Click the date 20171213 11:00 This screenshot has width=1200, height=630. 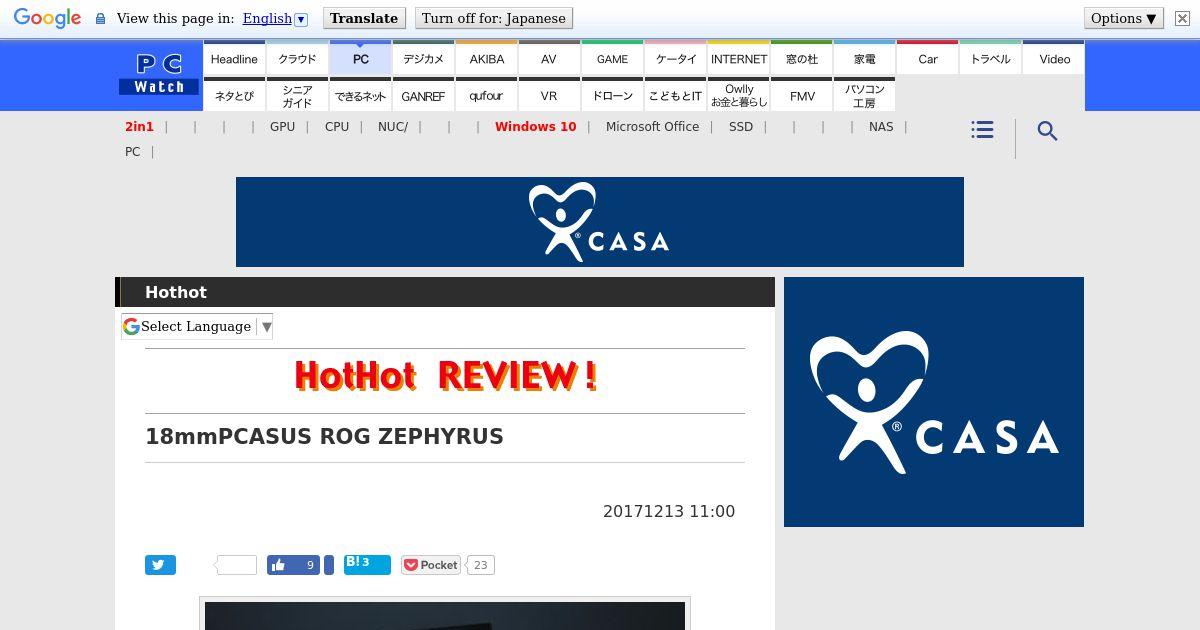pyautogui.click(x=669, y=511)
